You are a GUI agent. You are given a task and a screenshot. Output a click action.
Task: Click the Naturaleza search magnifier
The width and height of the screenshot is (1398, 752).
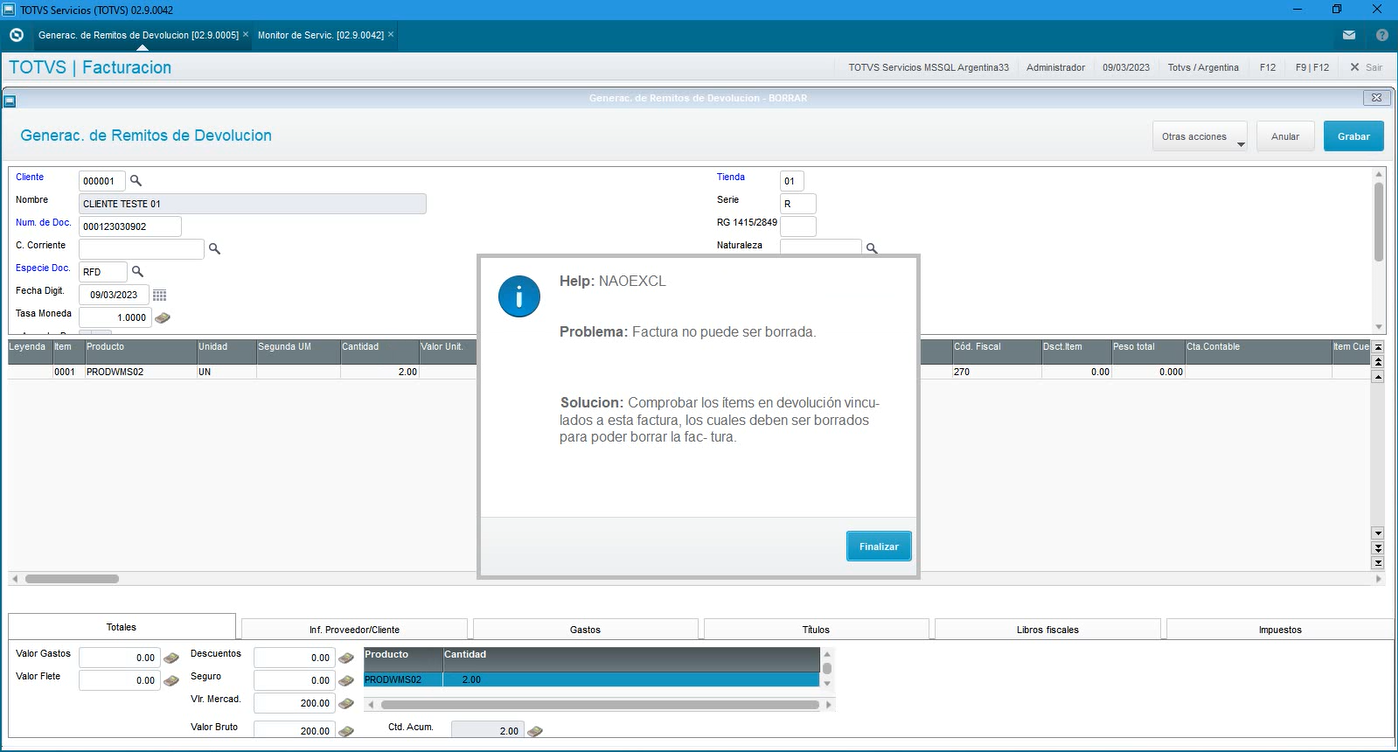coord(871,248)
